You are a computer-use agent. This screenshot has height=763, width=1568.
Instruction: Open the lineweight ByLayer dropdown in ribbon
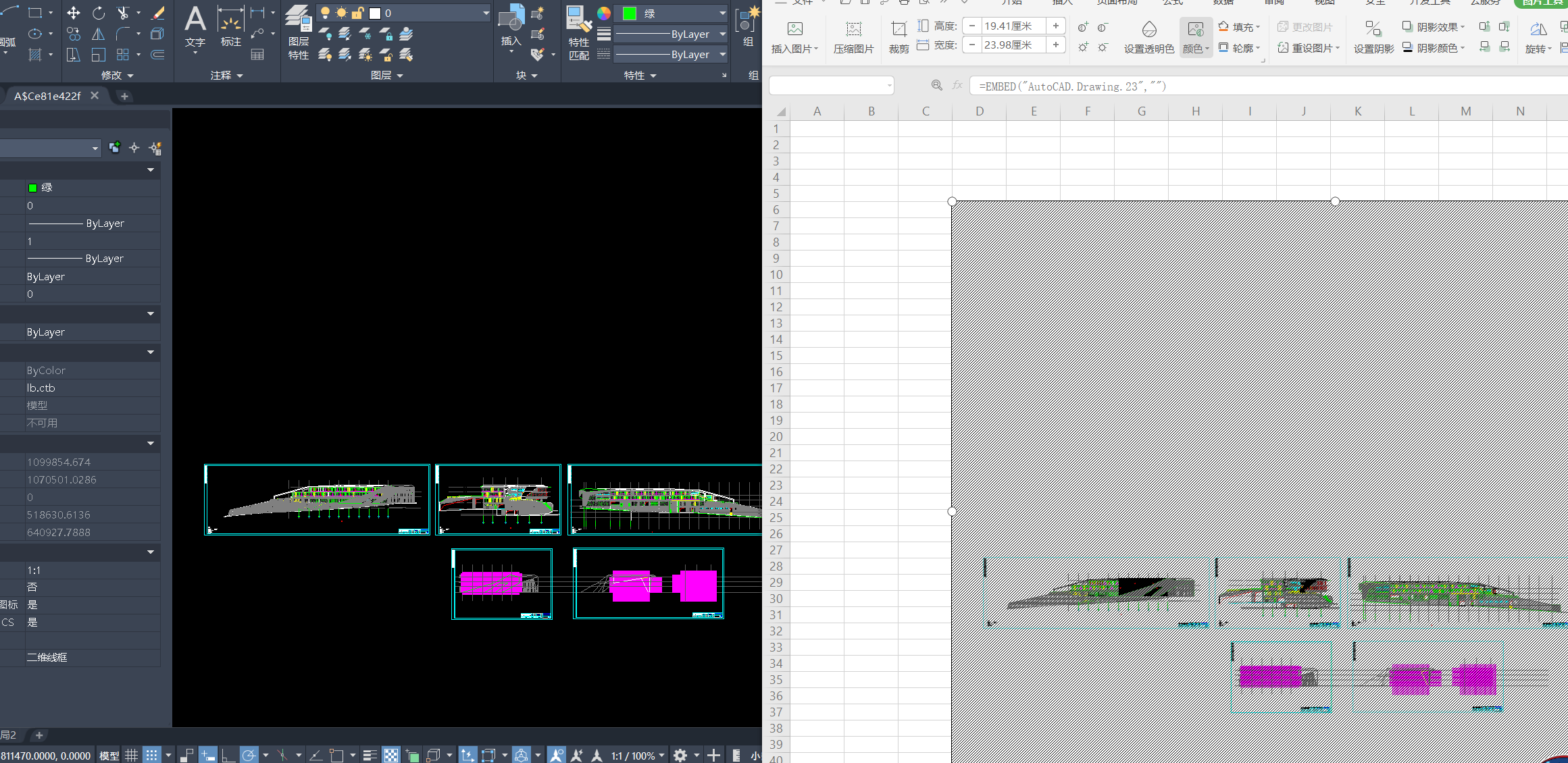click(x=670, y=34)
